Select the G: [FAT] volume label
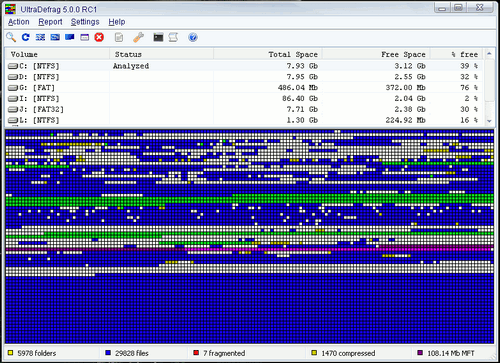Image resolution: width=500 pixels, height=363 pixels. point(37,88)
